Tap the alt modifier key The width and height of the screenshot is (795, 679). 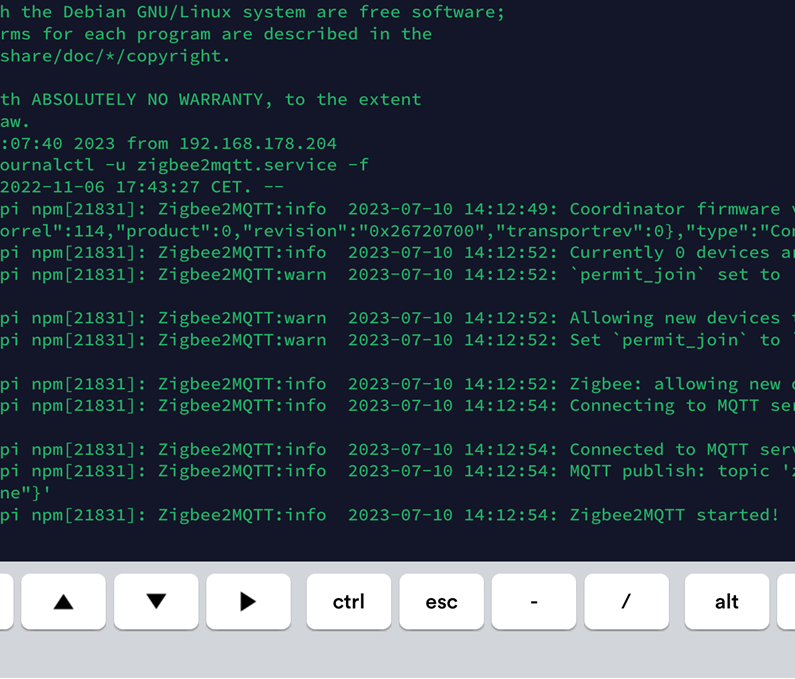click(x=727, y=601)
